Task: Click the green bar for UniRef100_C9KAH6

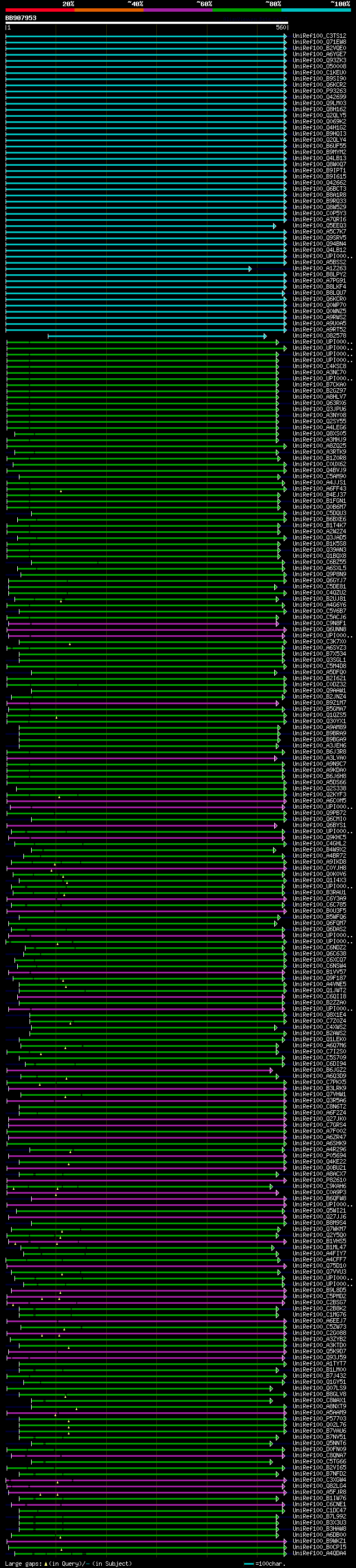Action: point(140,1186)
